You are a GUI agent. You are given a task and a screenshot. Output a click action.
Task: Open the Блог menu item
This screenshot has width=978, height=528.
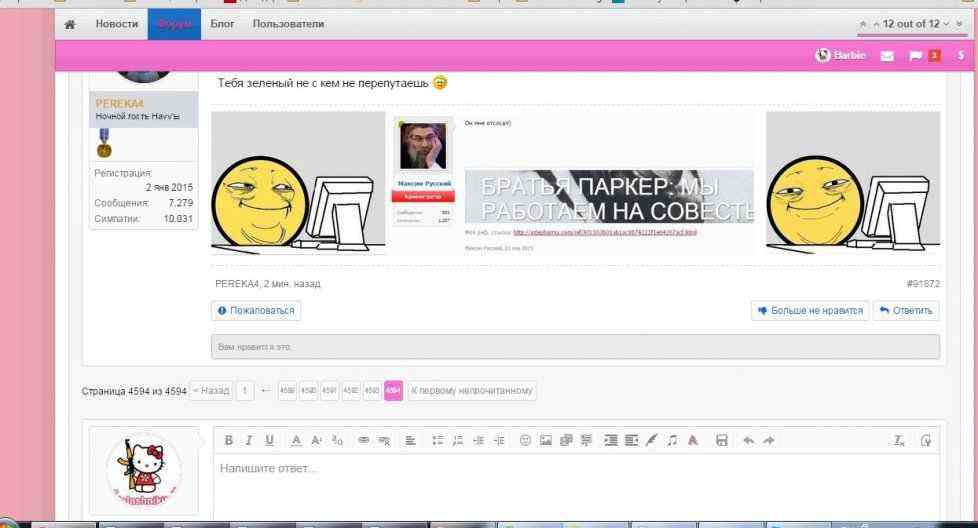click(221, 24)
